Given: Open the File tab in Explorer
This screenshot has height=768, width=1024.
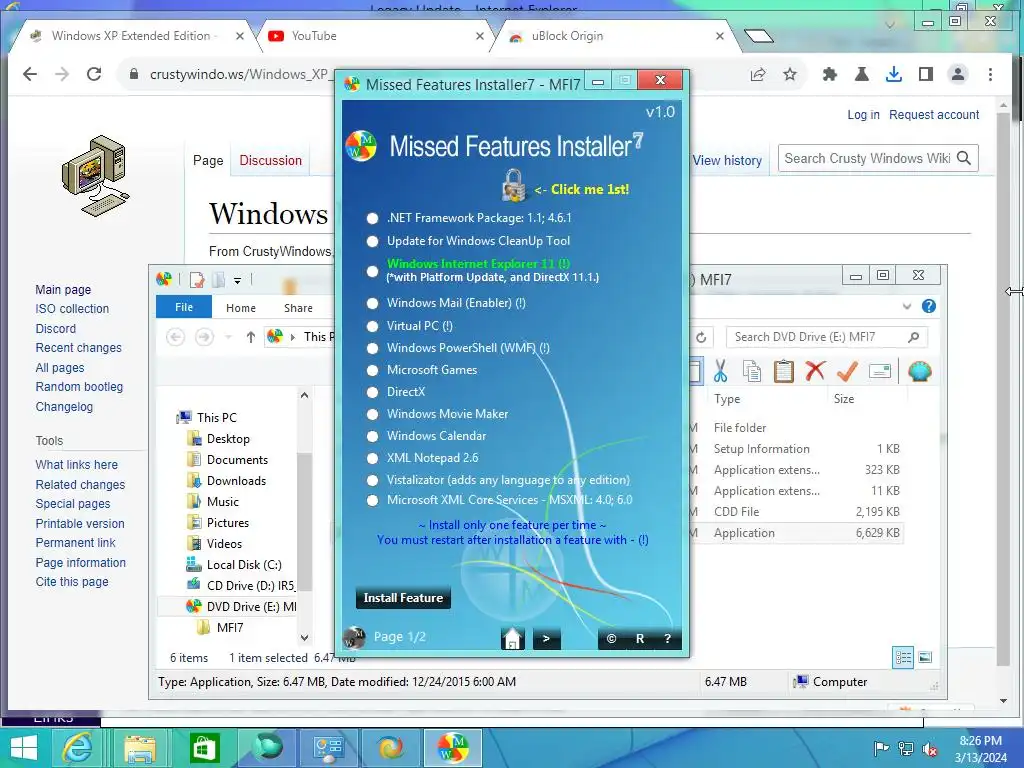Looking at the screenshot, I should coord(184,307).
